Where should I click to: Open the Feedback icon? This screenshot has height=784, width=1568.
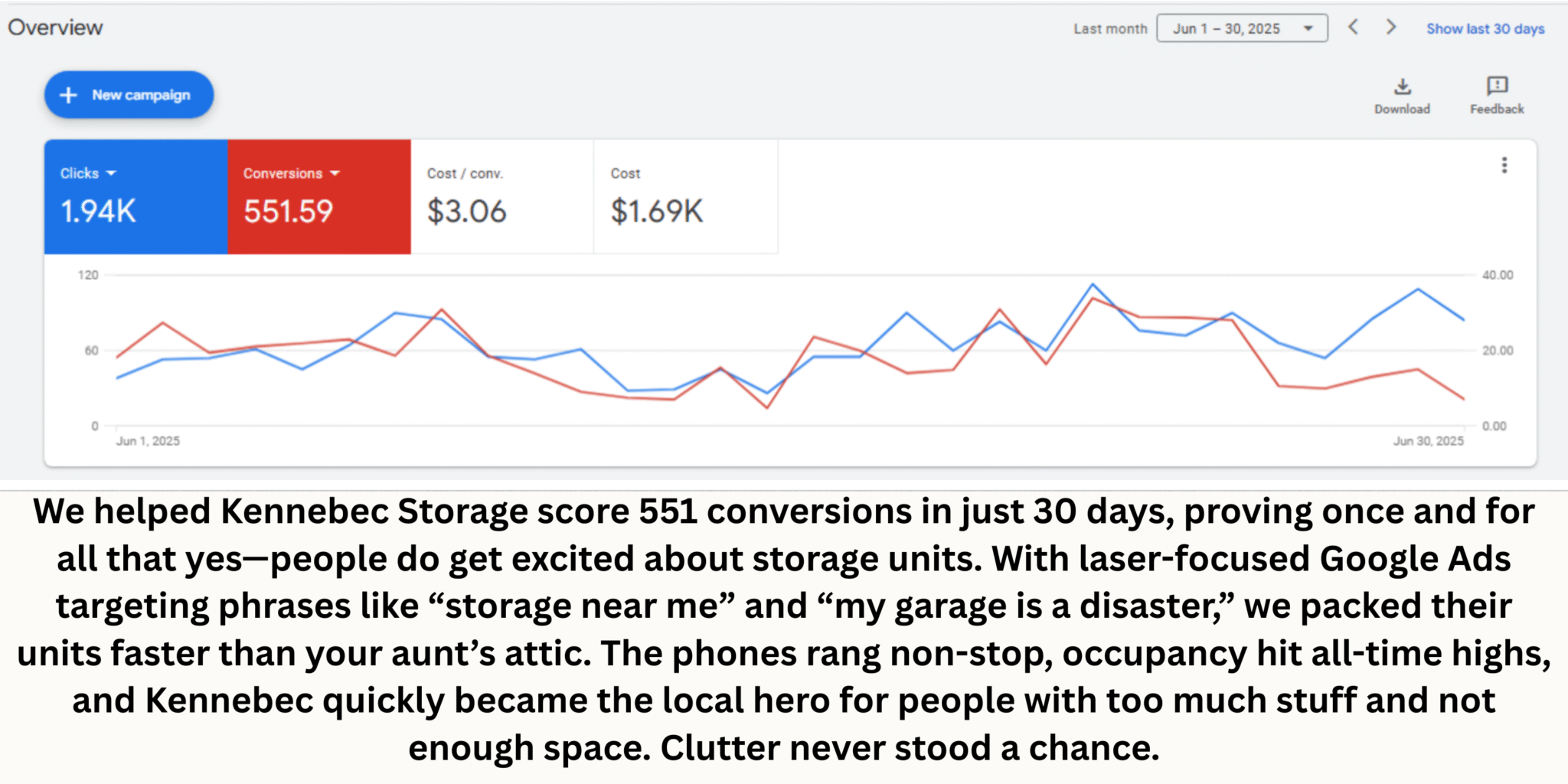point(1497,86)
